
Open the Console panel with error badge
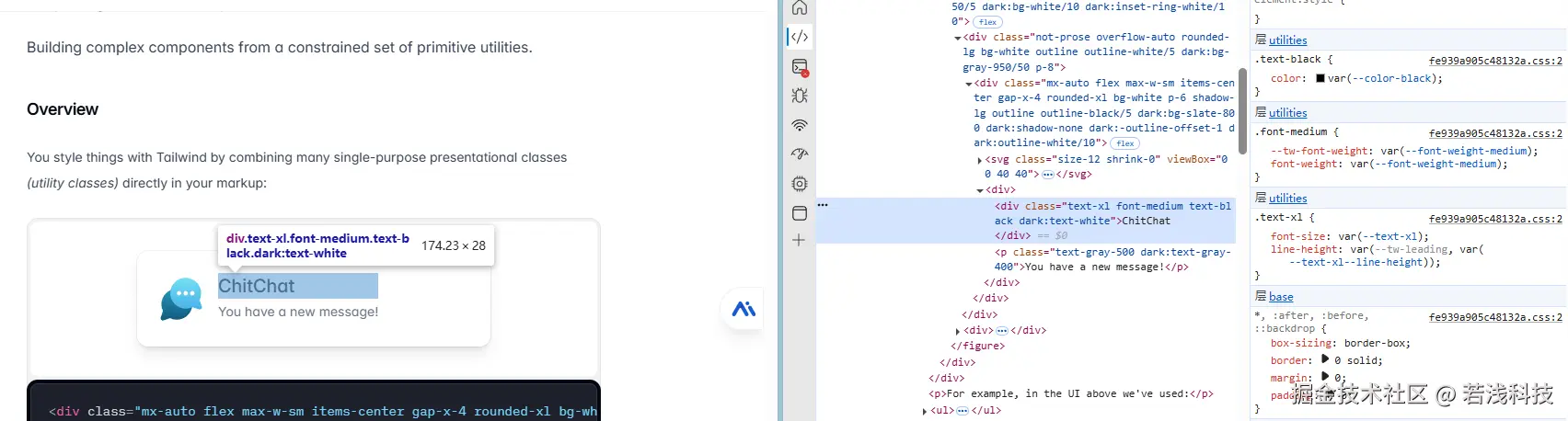click(800, 66)
